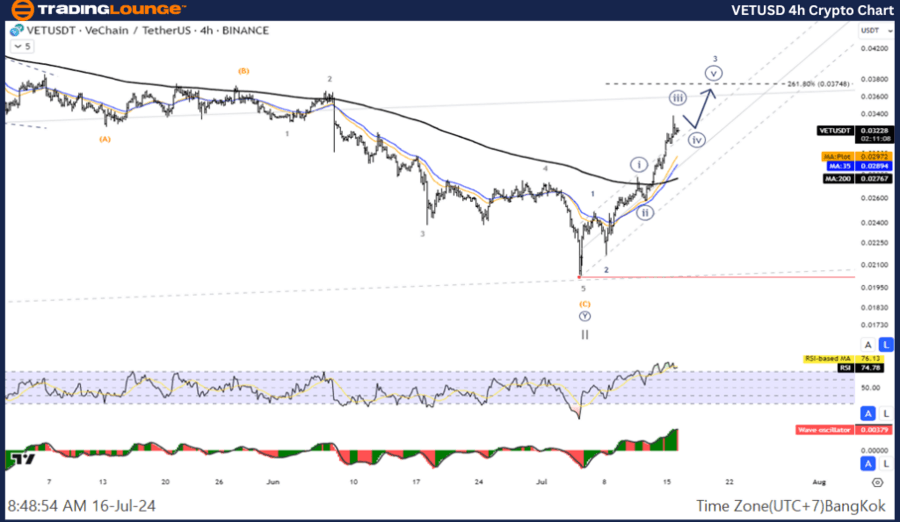
Task: Toggle auto scale A on RSI pane
Action: click(x=868, y=413)
